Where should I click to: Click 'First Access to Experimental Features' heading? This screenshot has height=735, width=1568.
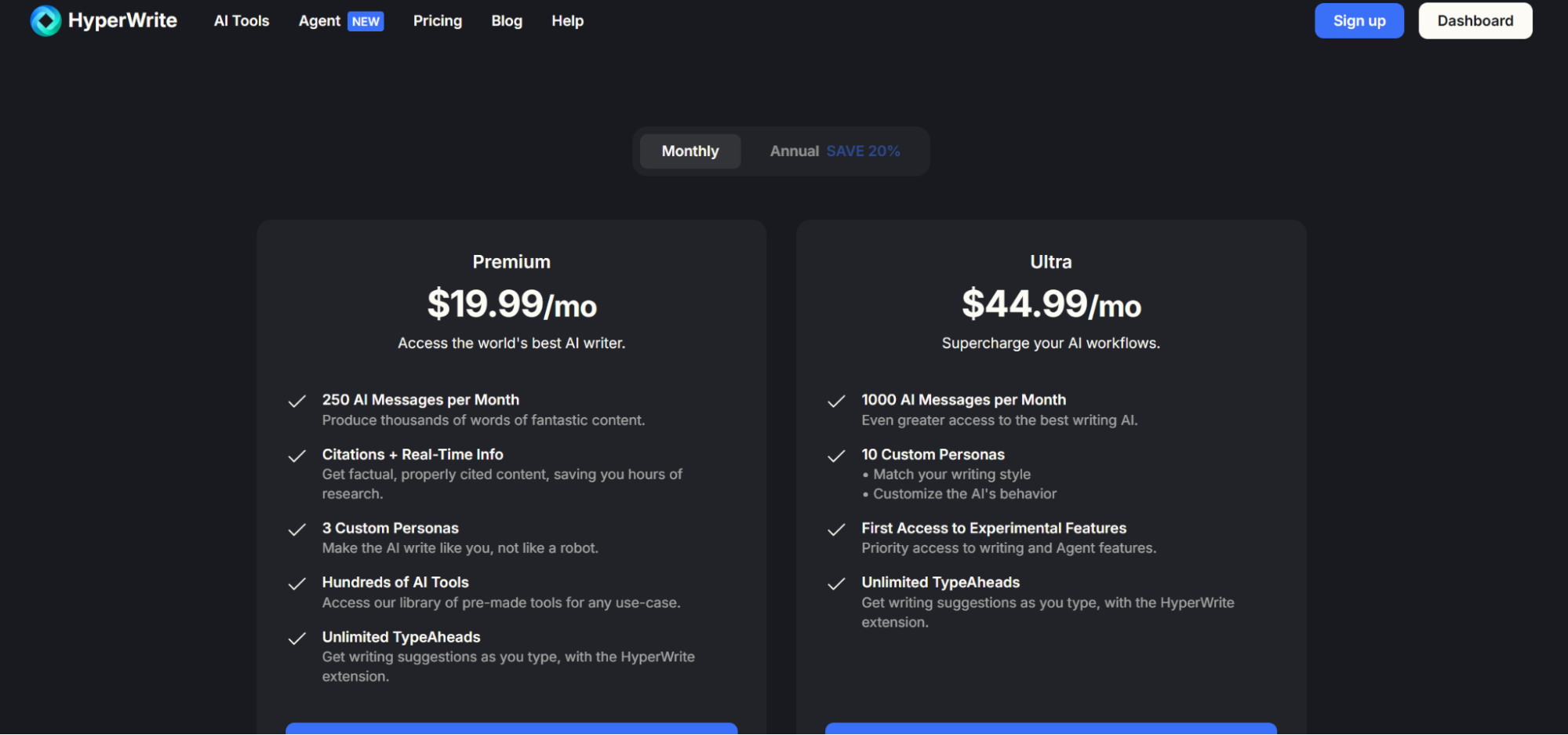pyautogui.click(x=994, y=529)
